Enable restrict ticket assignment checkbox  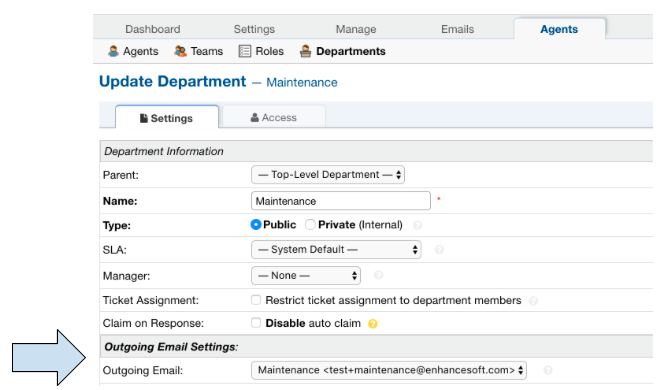click(256, 300)
